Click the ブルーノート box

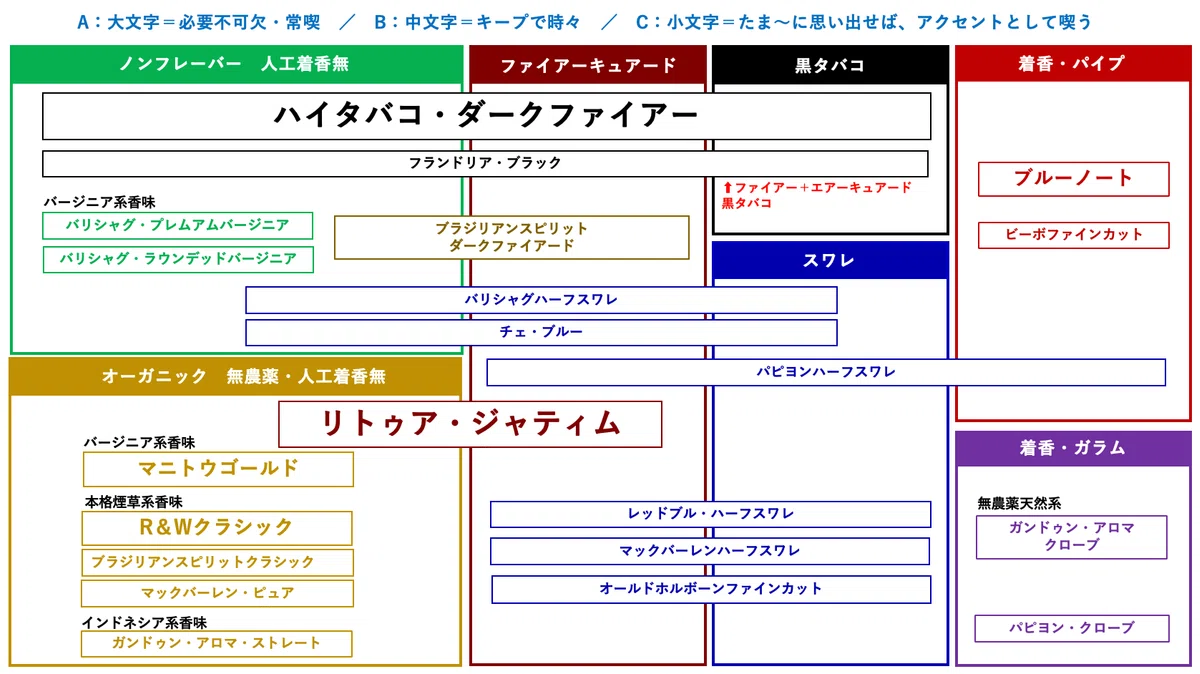point(1073,179)
